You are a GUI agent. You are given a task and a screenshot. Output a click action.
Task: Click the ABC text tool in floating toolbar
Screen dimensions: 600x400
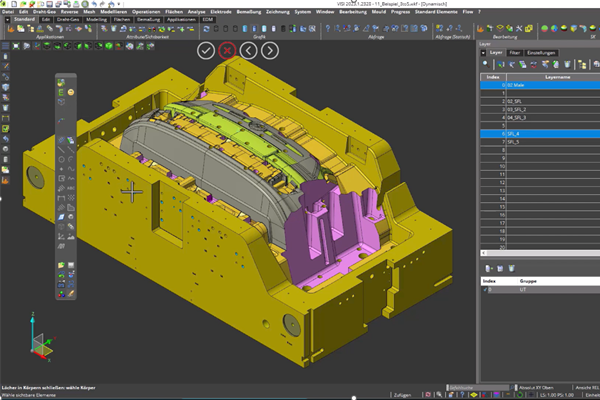point(71,188)
